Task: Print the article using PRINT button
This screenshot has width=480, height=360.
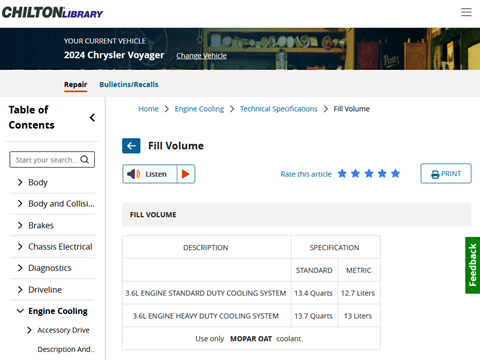Action: (x=446, y=173)
